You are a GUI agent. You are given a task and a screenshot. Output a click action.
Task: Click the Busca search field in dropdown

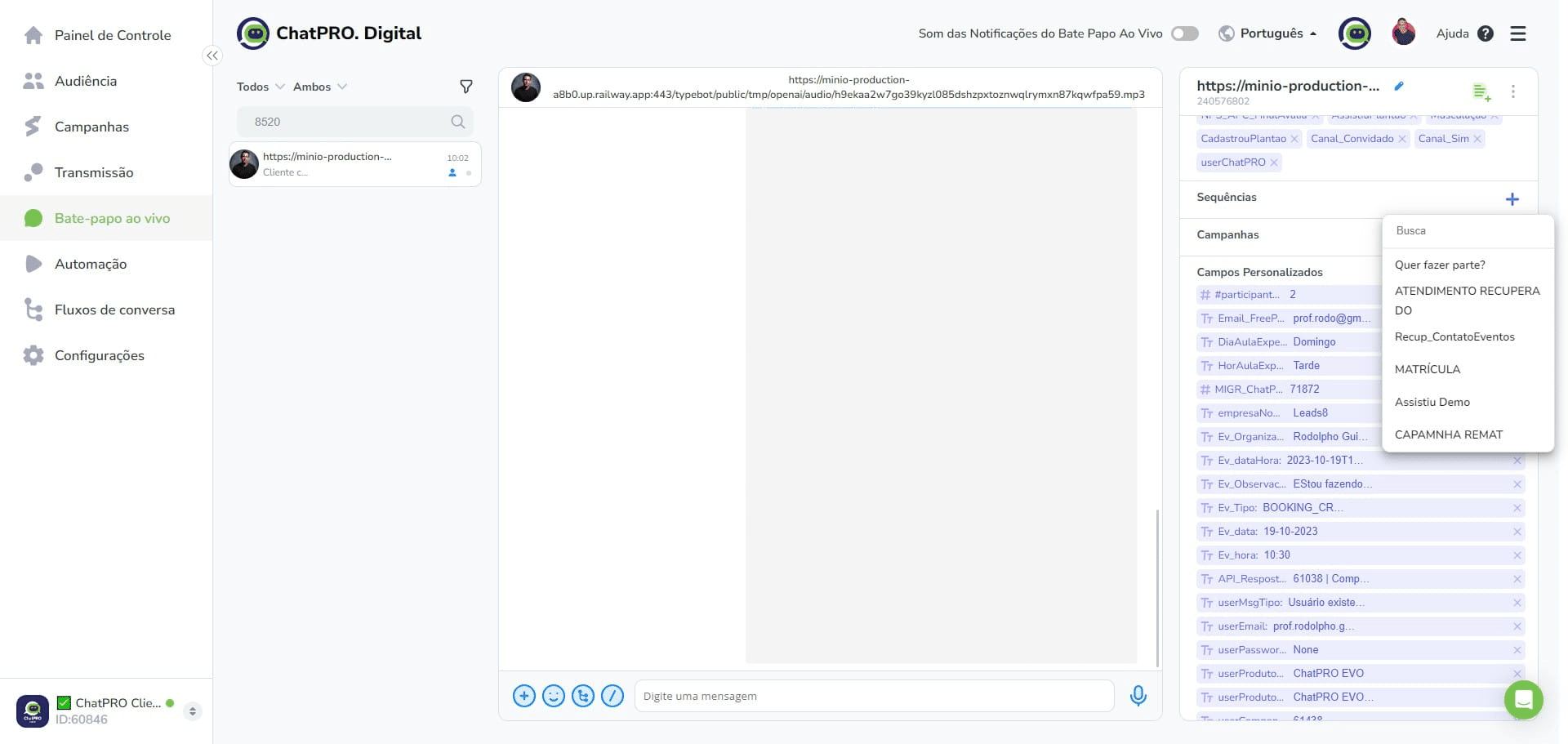1468,231
